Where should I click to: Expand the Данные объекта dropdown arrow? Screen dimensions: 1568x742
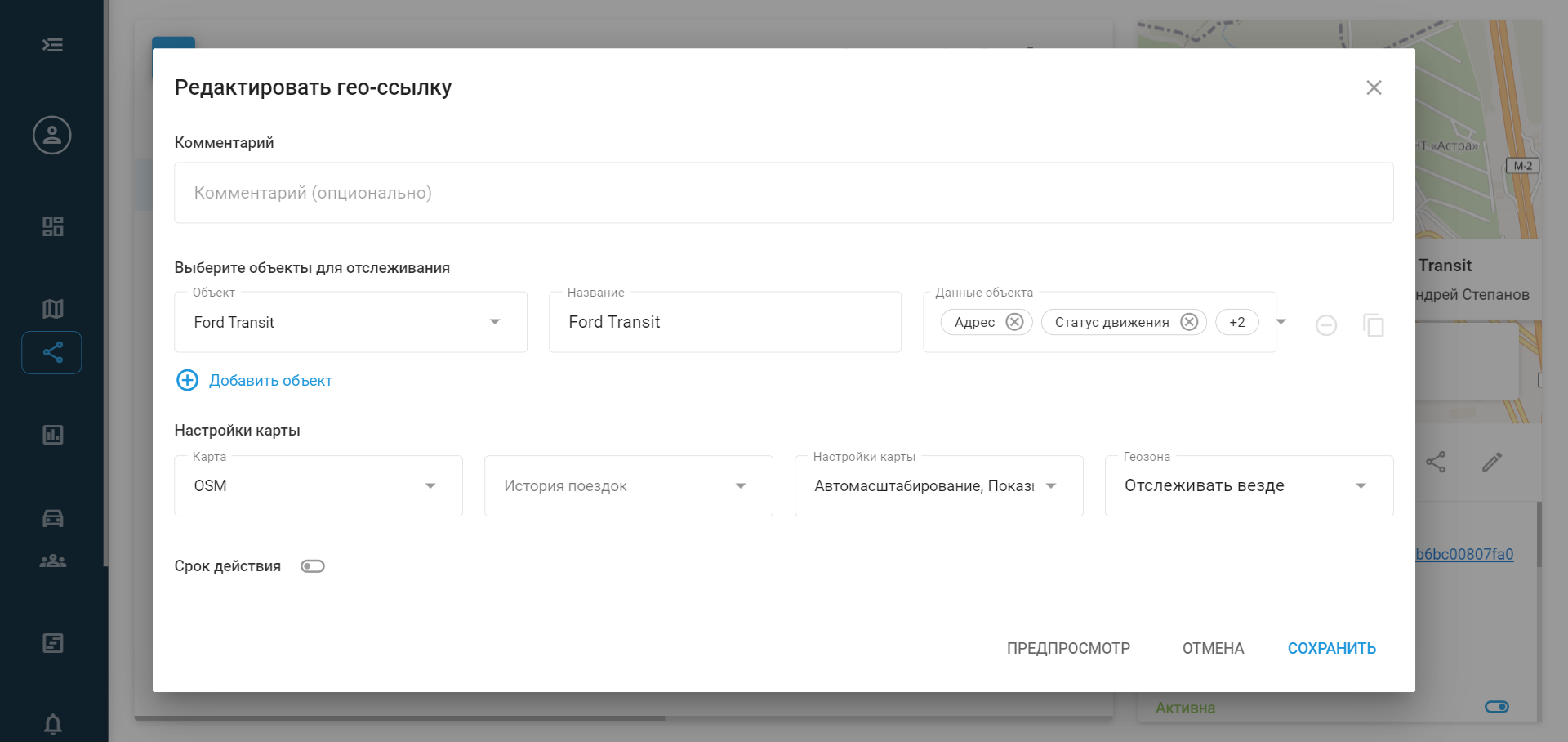1281,322
